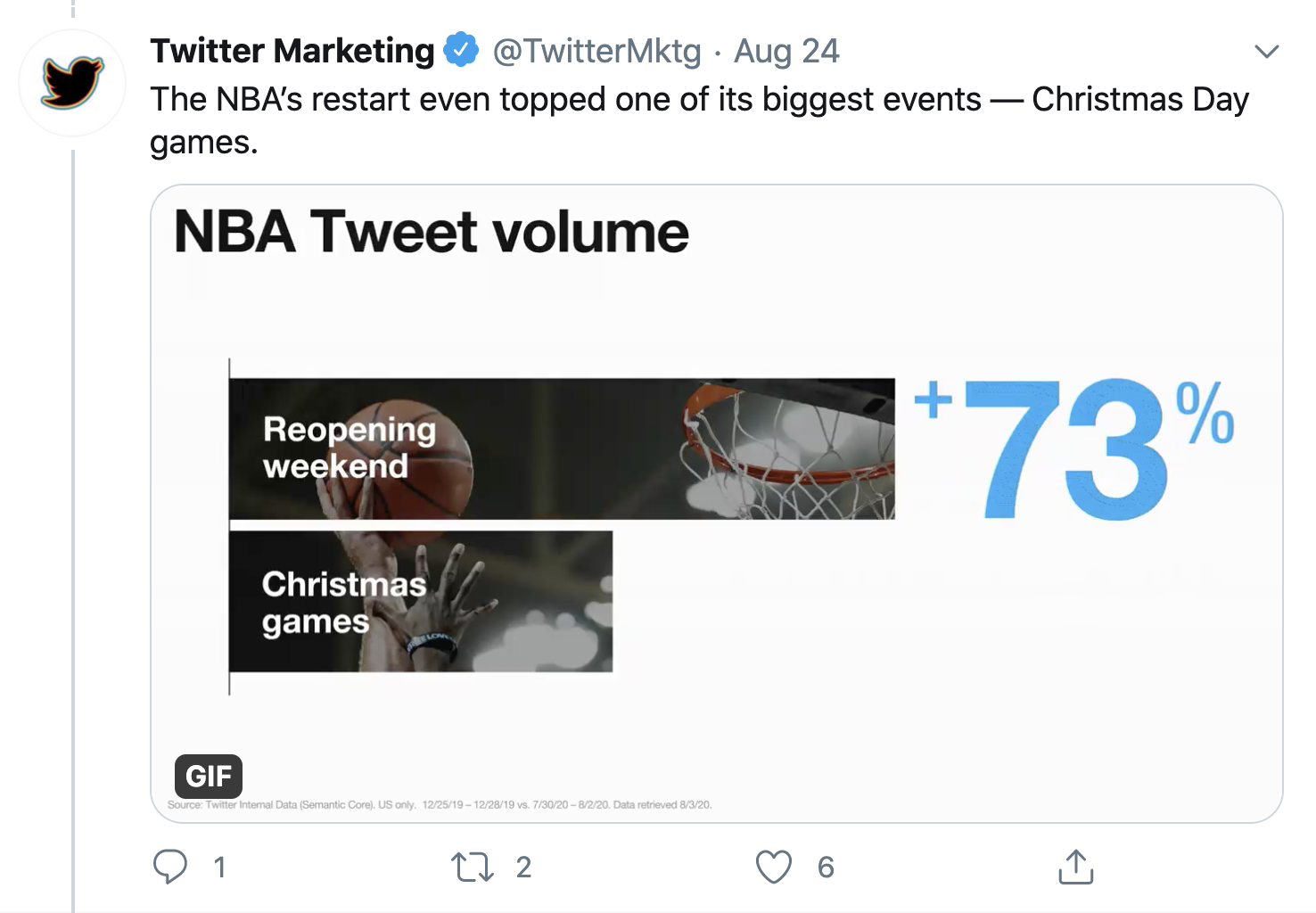Like the tweet with the heart icon

[773, 867]
